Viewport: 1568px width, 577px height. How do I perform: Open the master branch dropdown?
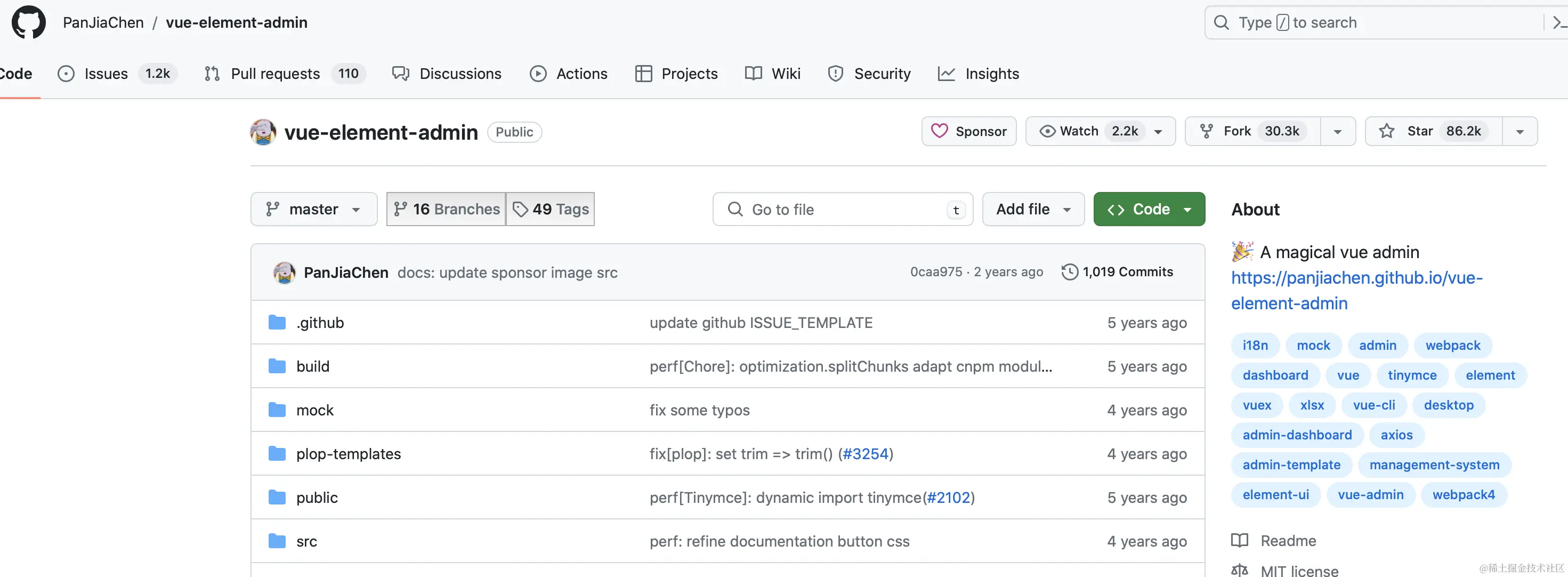(313, 209)
